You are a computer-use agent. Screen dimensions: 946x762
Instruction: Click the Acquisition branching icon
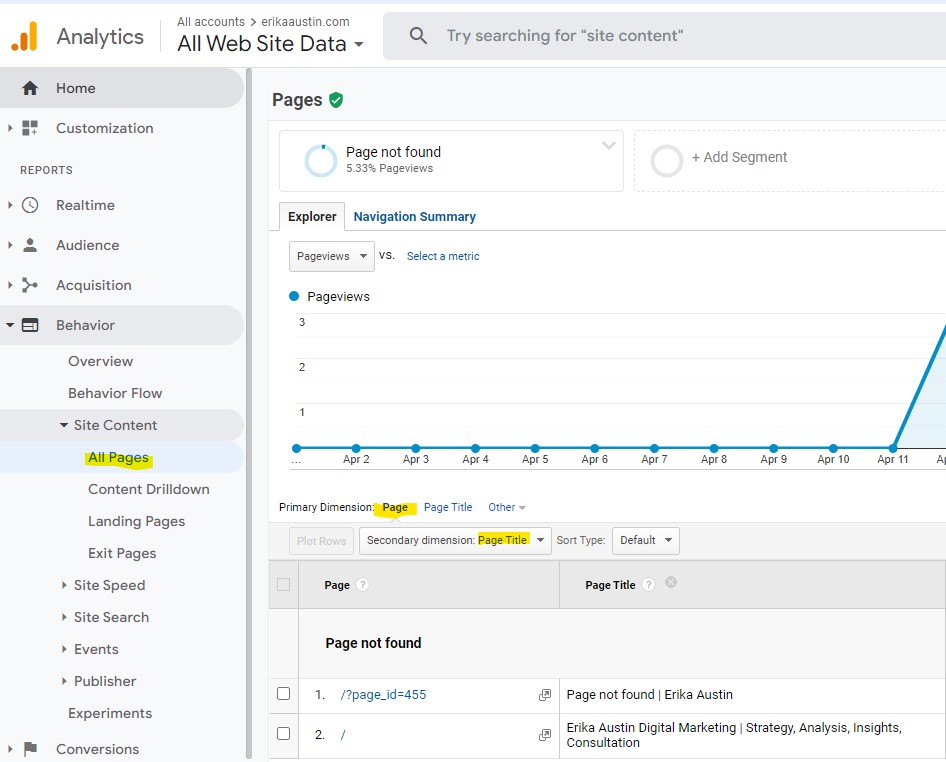pyautogui.click(x=30, y=285)
